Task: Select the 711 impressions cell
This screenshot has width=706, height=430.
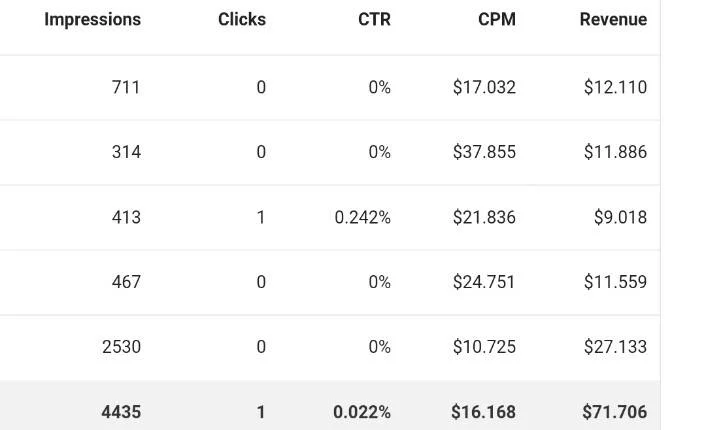Action: coord(126,87)
